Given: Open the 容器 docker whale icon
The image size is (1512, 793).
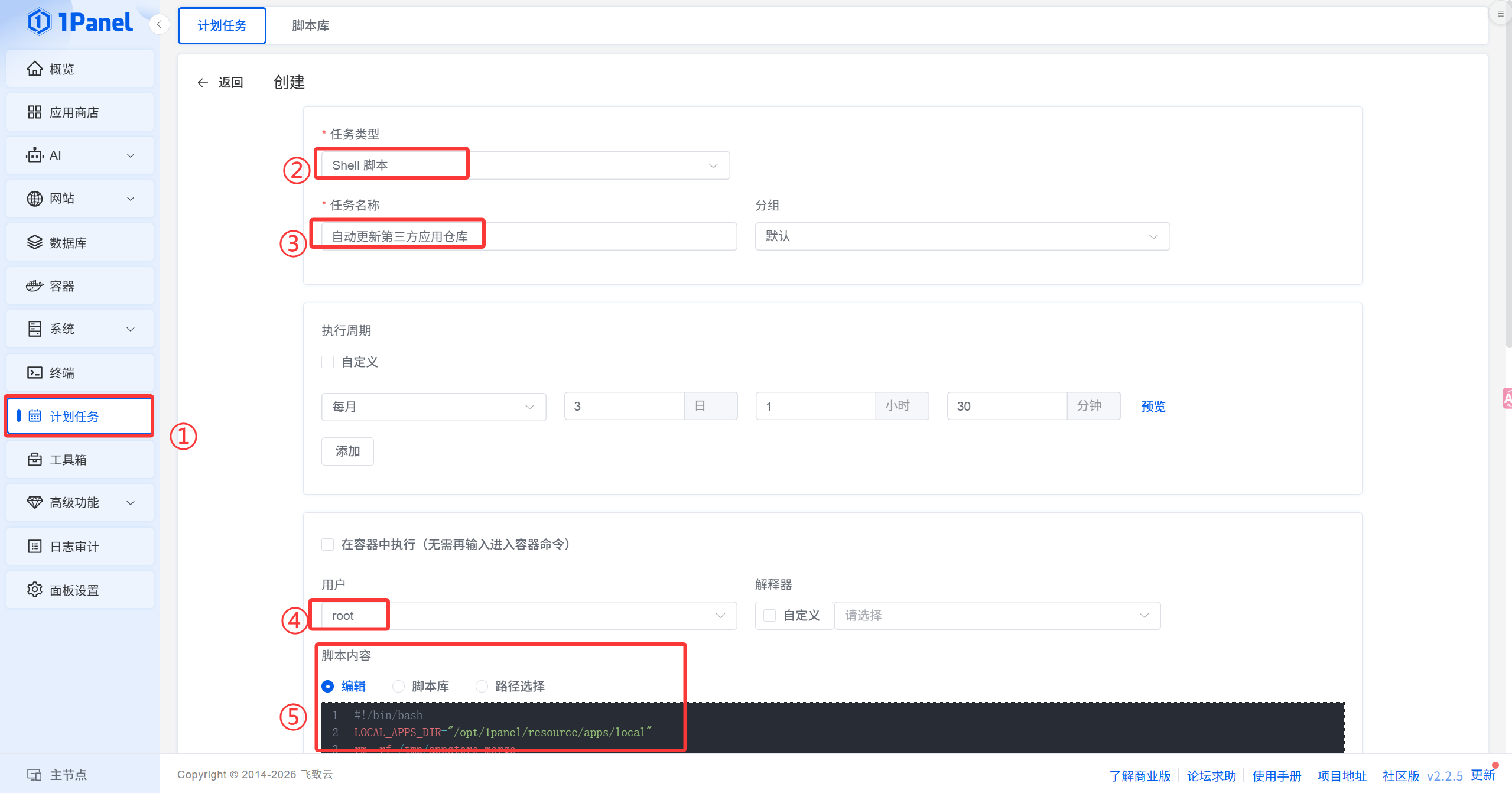Looking at the screenshot, I should 35,286.
